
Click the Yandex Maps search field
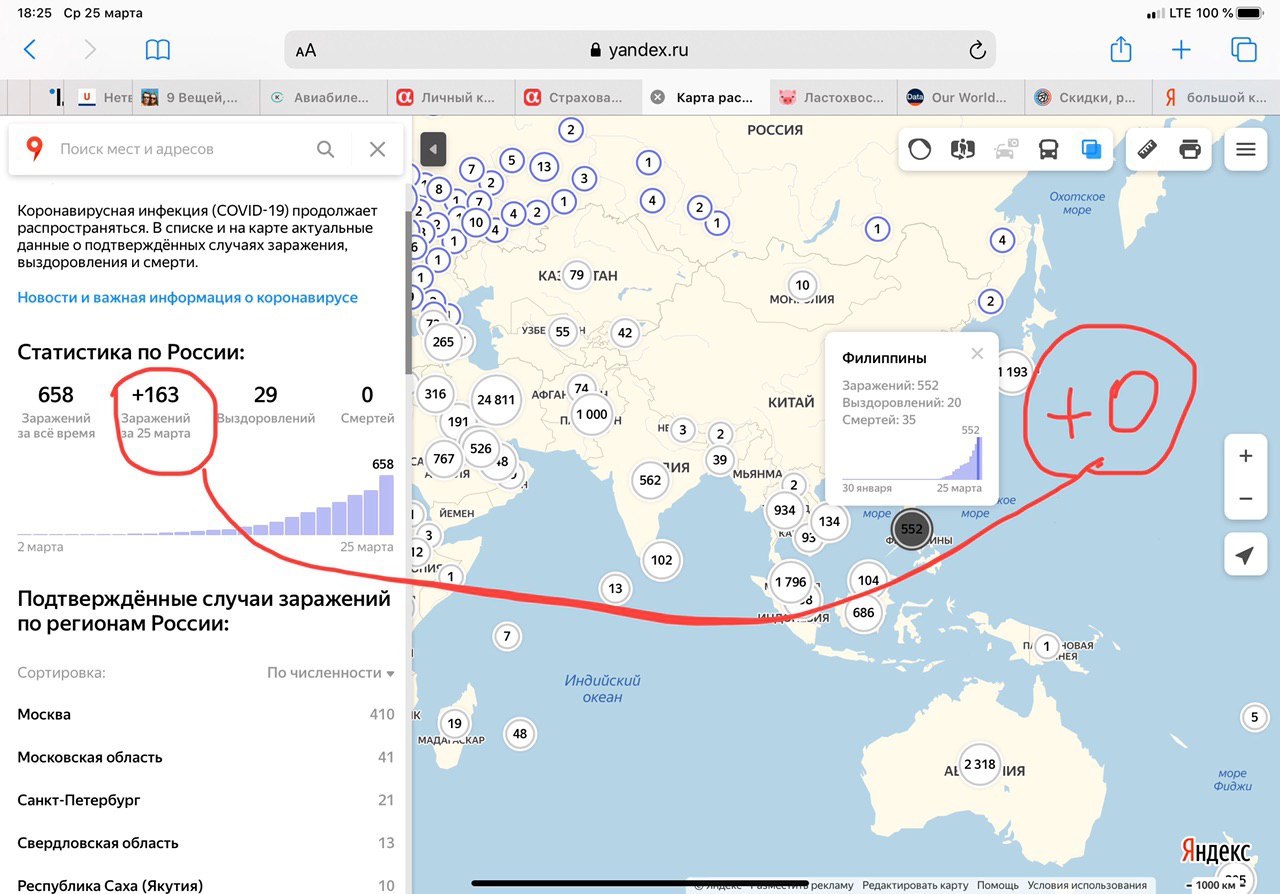point(180,149)
